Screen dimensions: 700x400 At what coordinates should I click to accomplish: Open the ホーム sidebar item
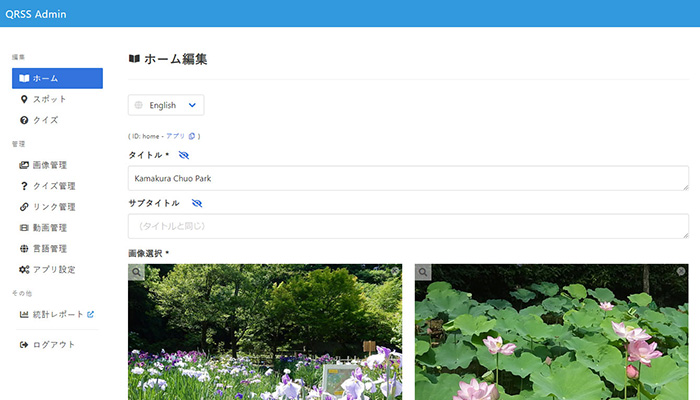(x=57, y=78)
